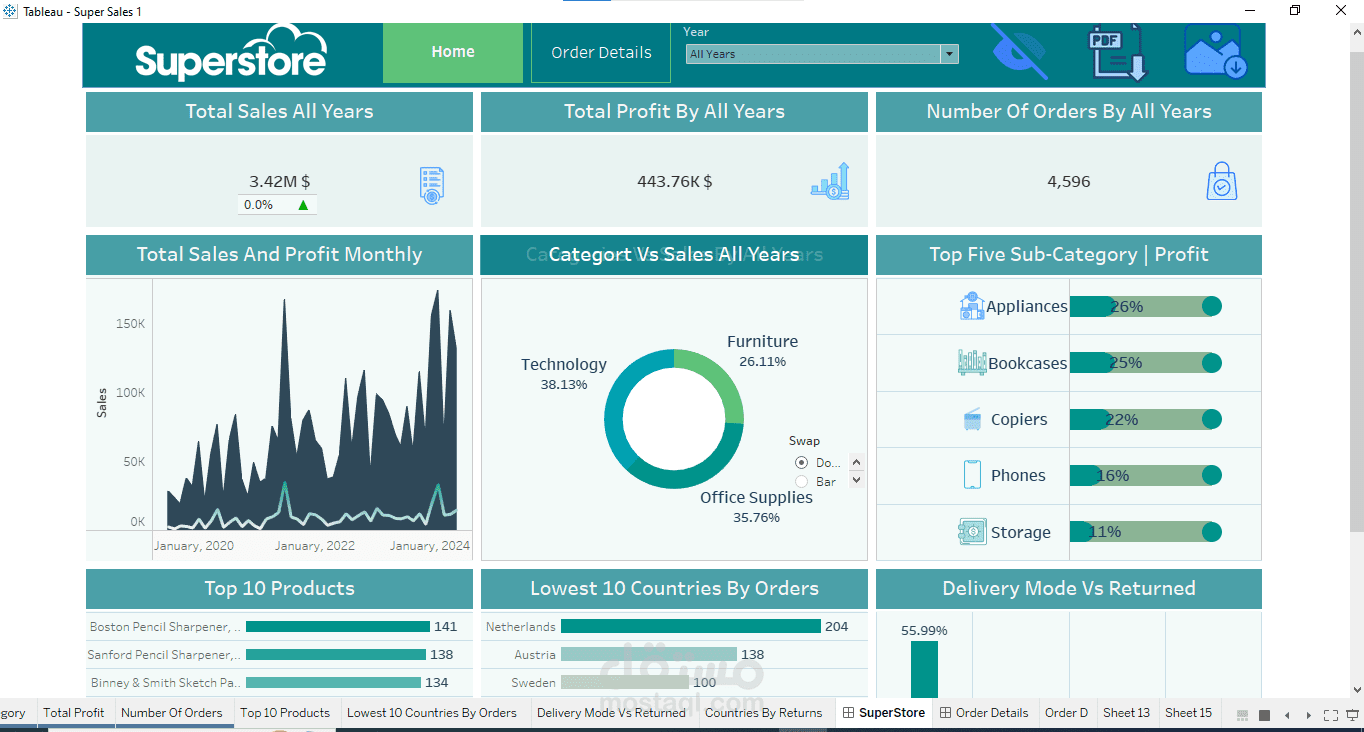The image size is (1364, 732).
Task: Click the sales report document icon
Action: pos(431,186)
